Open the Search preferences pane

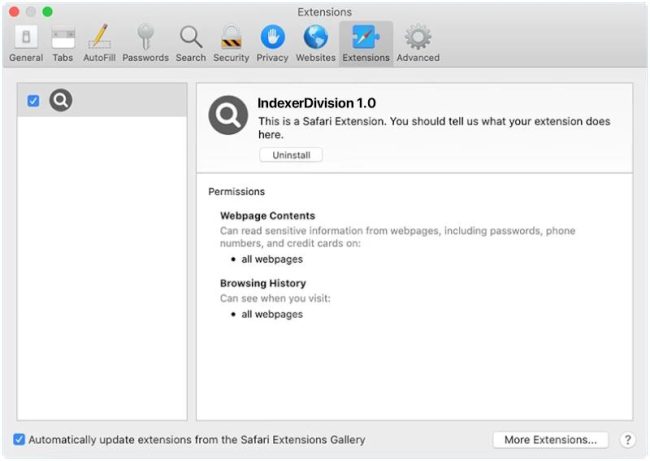coord(190,43)
